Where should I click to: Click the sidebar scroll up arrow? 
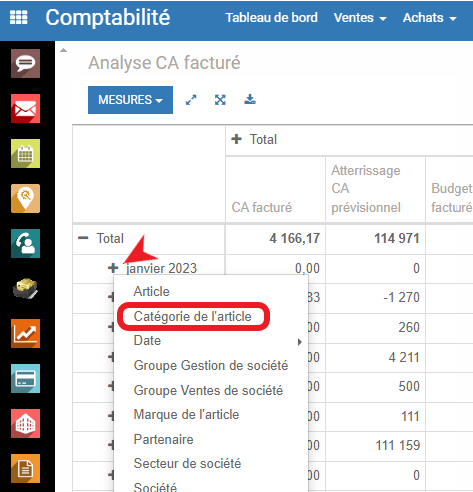click(63, 51)
